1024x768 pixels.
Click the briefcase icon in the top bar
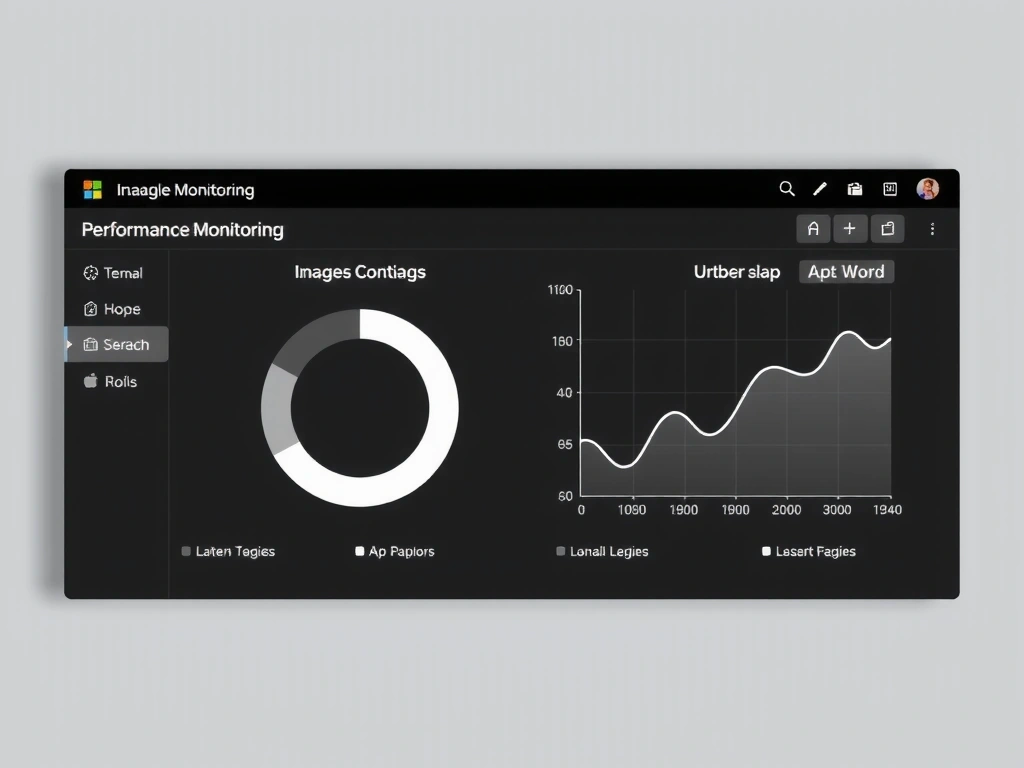click(855, 189)
